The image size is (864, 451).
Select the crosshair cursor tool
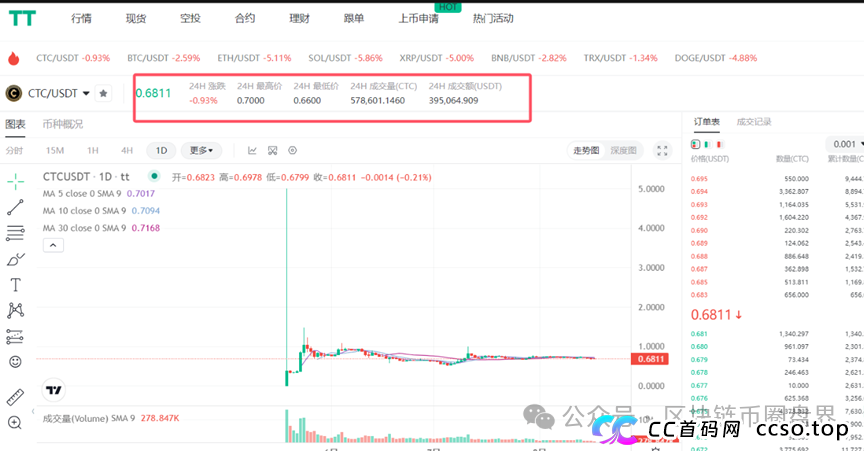pyautogui.click(x=15, y=181)
